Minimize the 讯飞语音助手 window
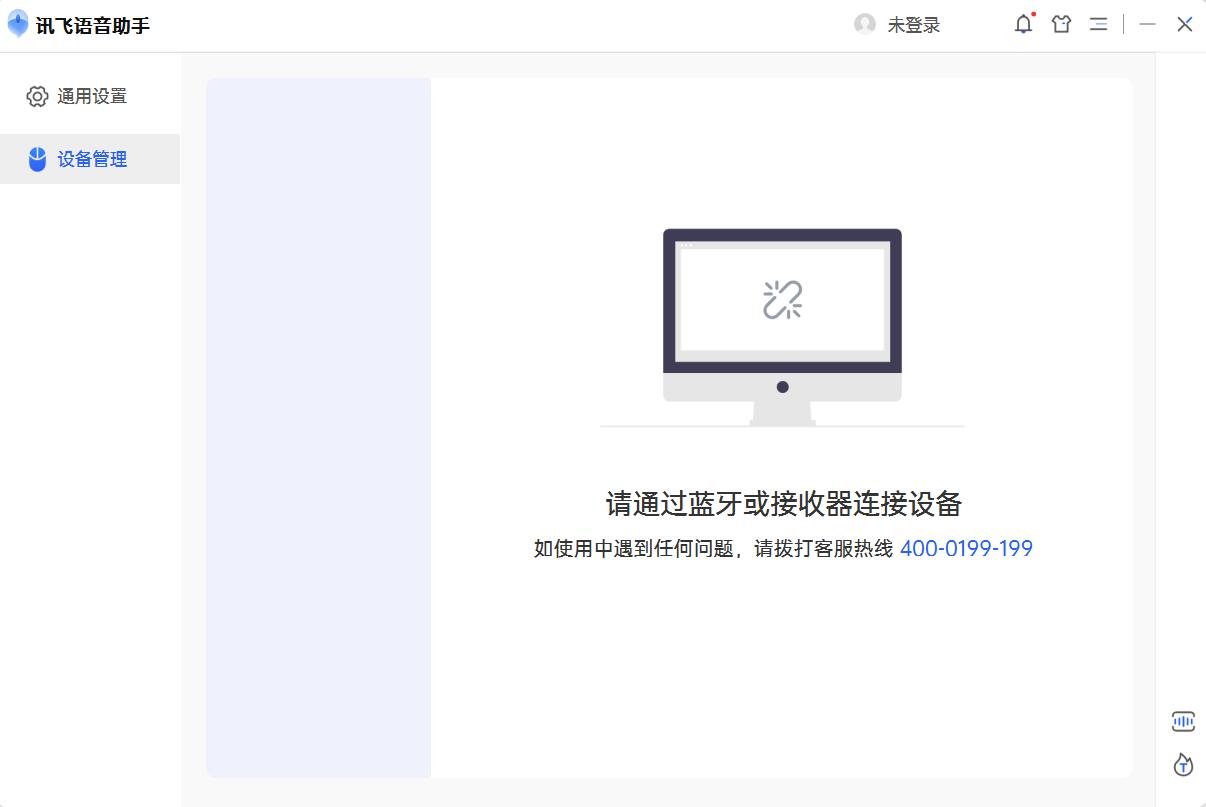Image resolution: width=1206 pixels, height=807 pixels. [1148, 25]
